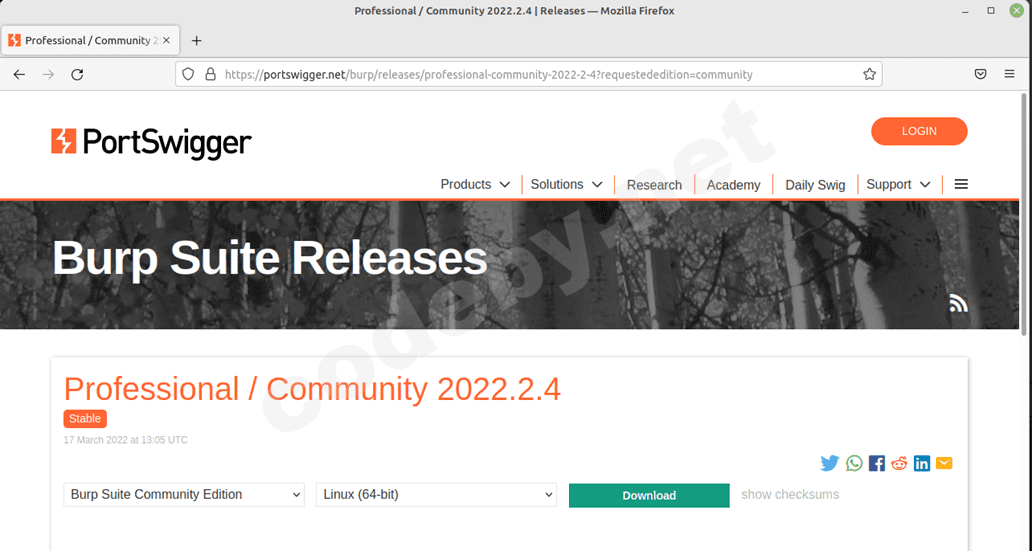Click the URL address bar
1032x551 pixels.
click(x=529, y=74)
